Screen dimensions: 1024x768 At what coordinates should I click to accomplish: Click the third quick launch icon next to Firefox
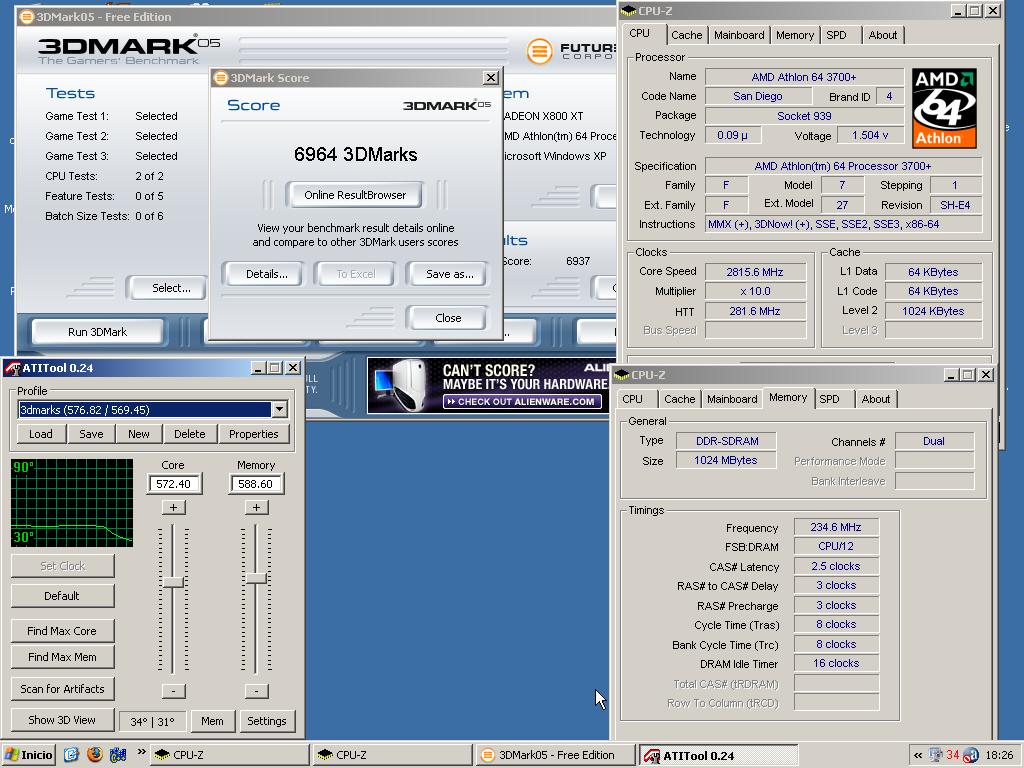[118, 755]
